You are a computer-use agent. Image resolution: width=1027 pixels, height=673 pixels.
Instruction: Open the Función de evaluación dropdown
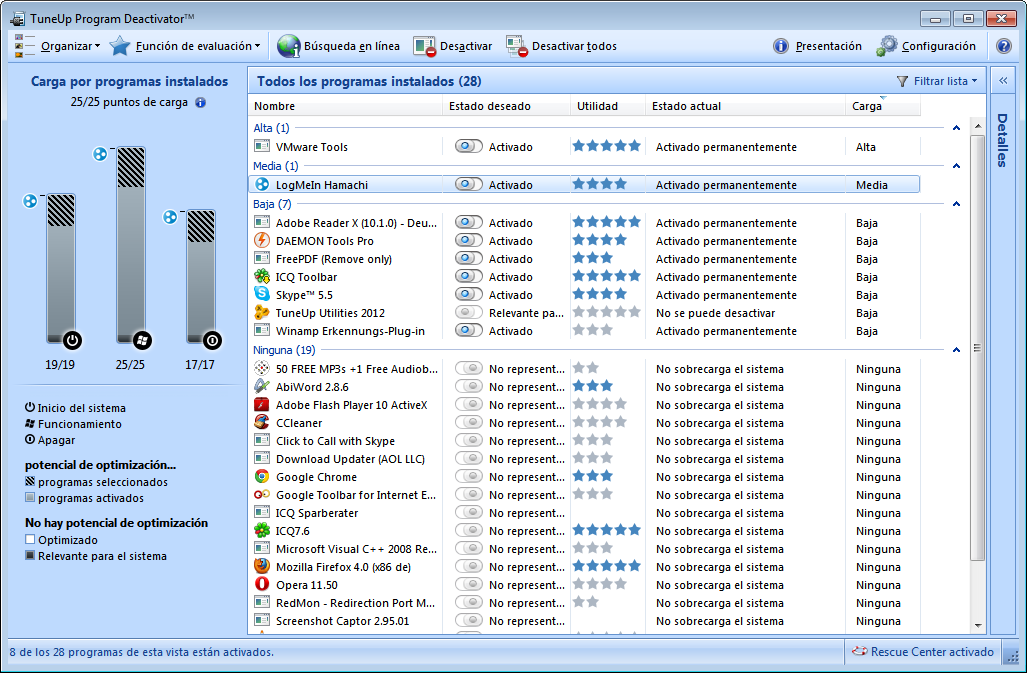[x=185, y=46]
